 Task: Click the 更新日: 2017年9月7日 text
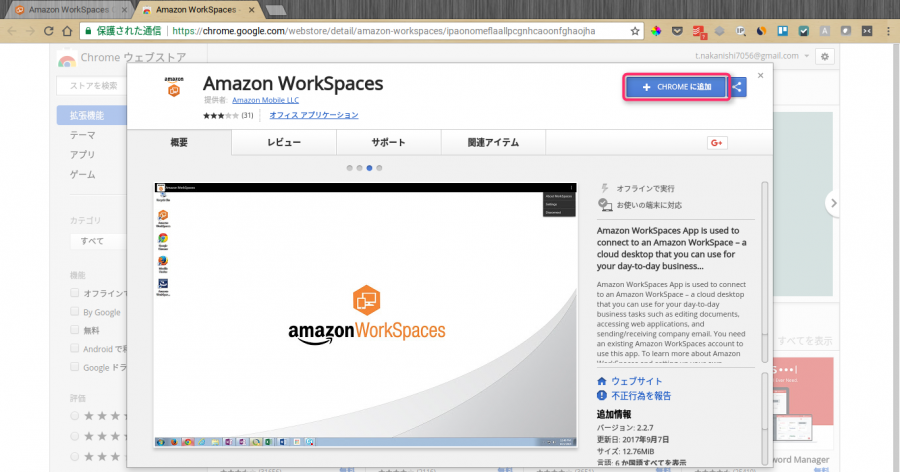point(633,439)
